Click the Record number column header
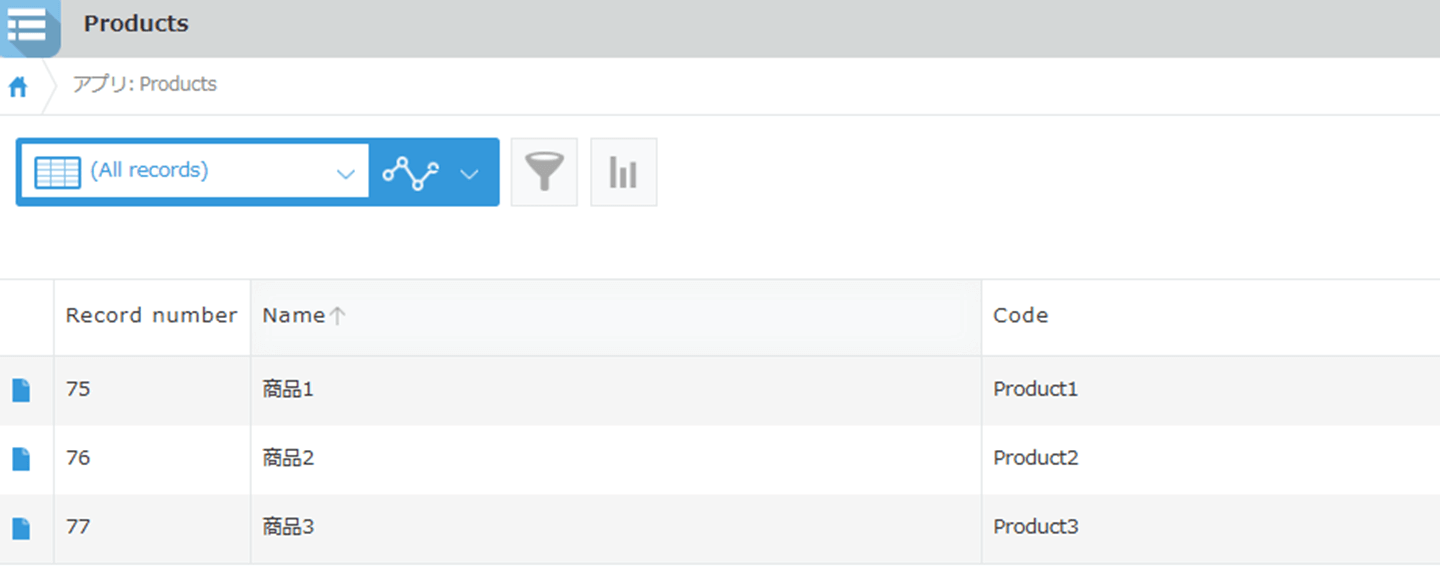The height and width of the screenshot is (571, 1440). tap(151, 316)
